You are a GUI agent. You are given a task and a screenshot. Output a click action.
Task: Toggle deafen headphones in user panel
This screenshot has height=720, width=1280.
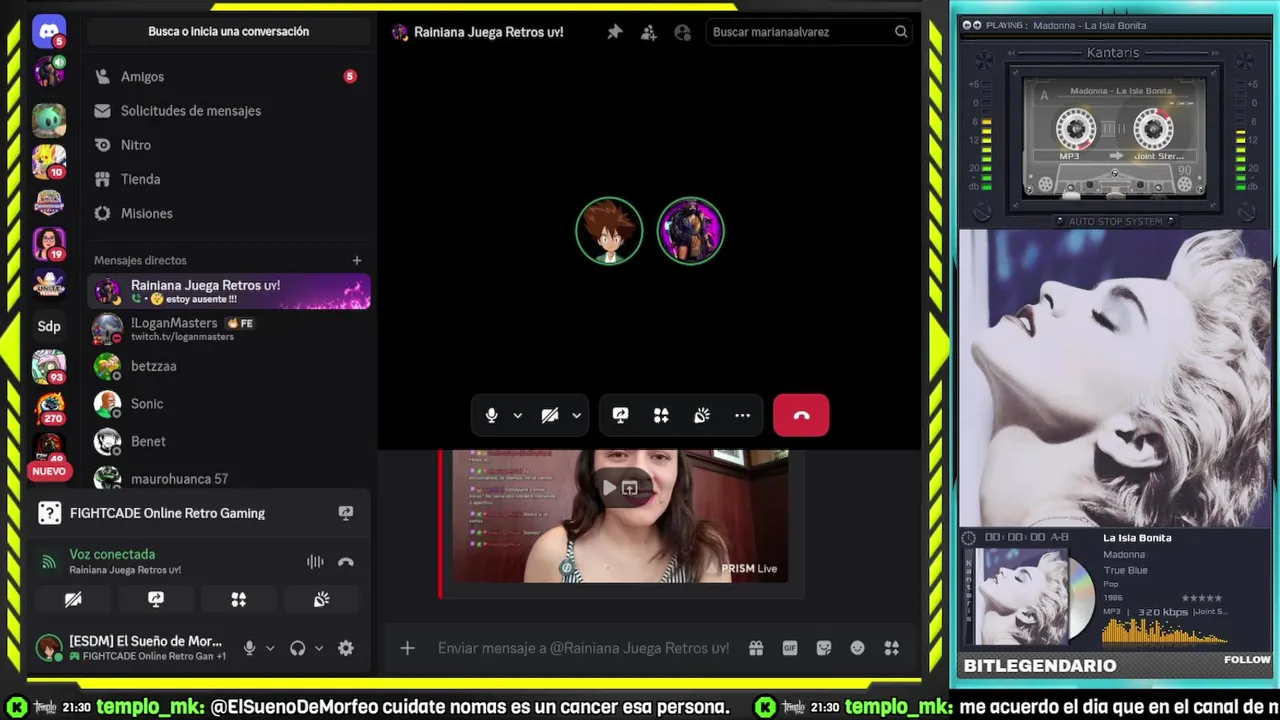(x=297, y=648)
